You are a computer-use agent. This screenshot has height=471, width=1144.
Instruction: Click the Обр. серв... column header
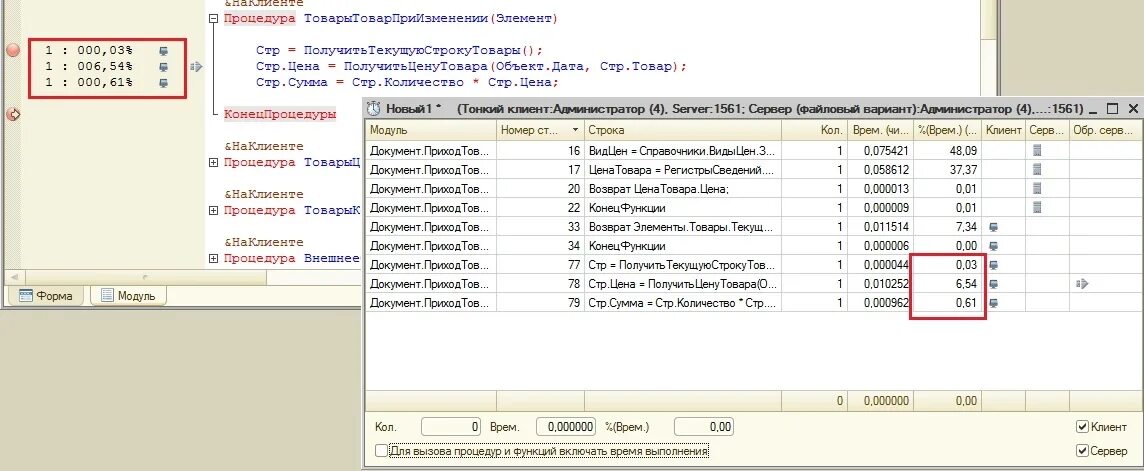(x=1105, y=131)
